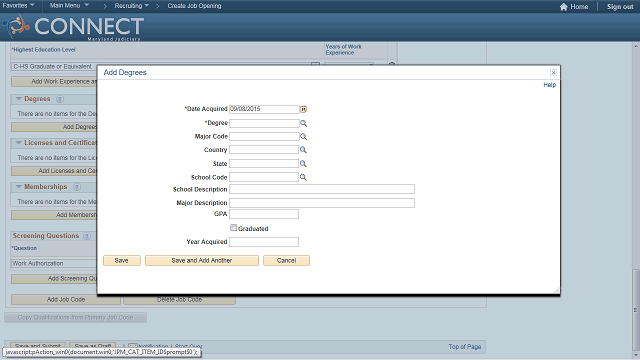
Task: Collapse the Memberships section
Action: tap(18, 187)
